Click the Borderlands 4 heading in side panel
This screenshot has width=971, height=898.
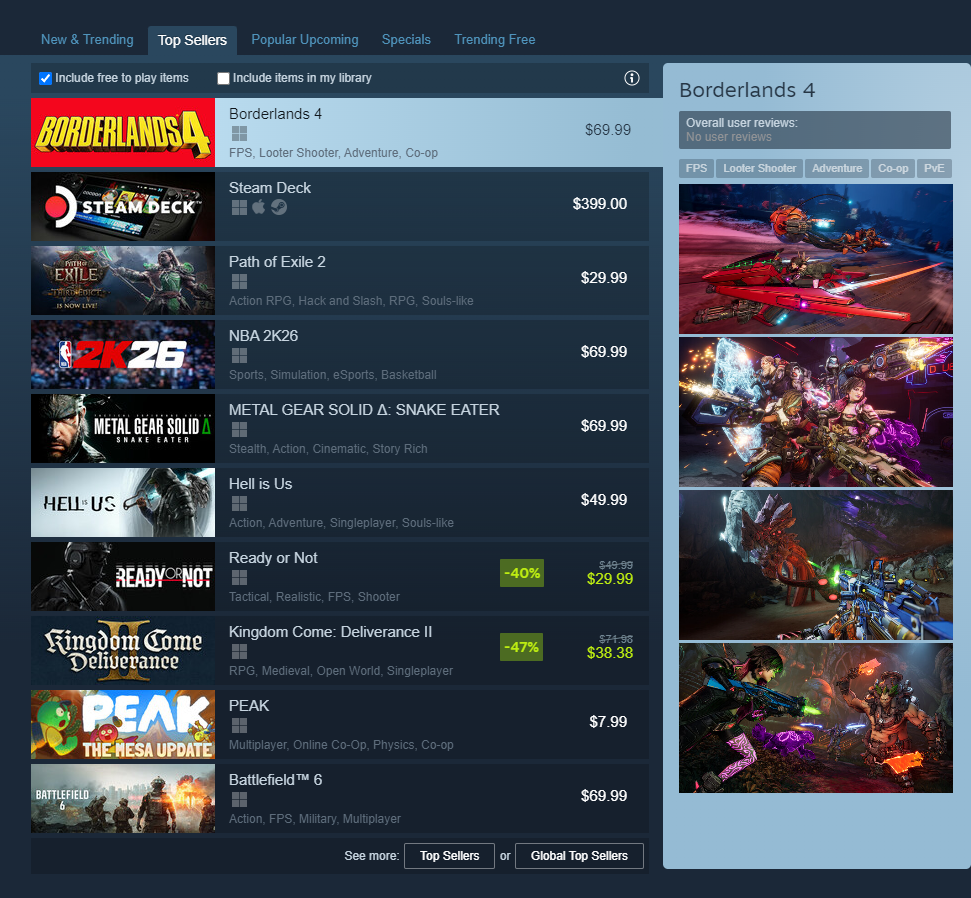tap(747, 90)
